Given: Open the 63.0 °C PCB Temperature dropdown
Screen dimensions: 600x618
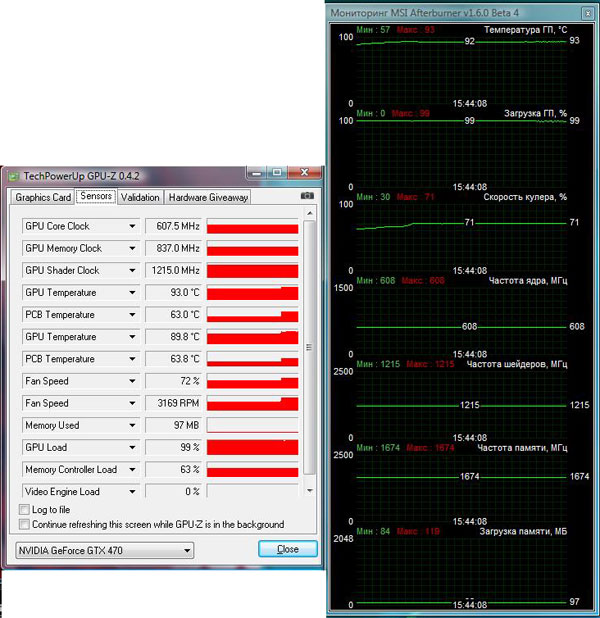Looking at the screenshot, I should (132, 315).
